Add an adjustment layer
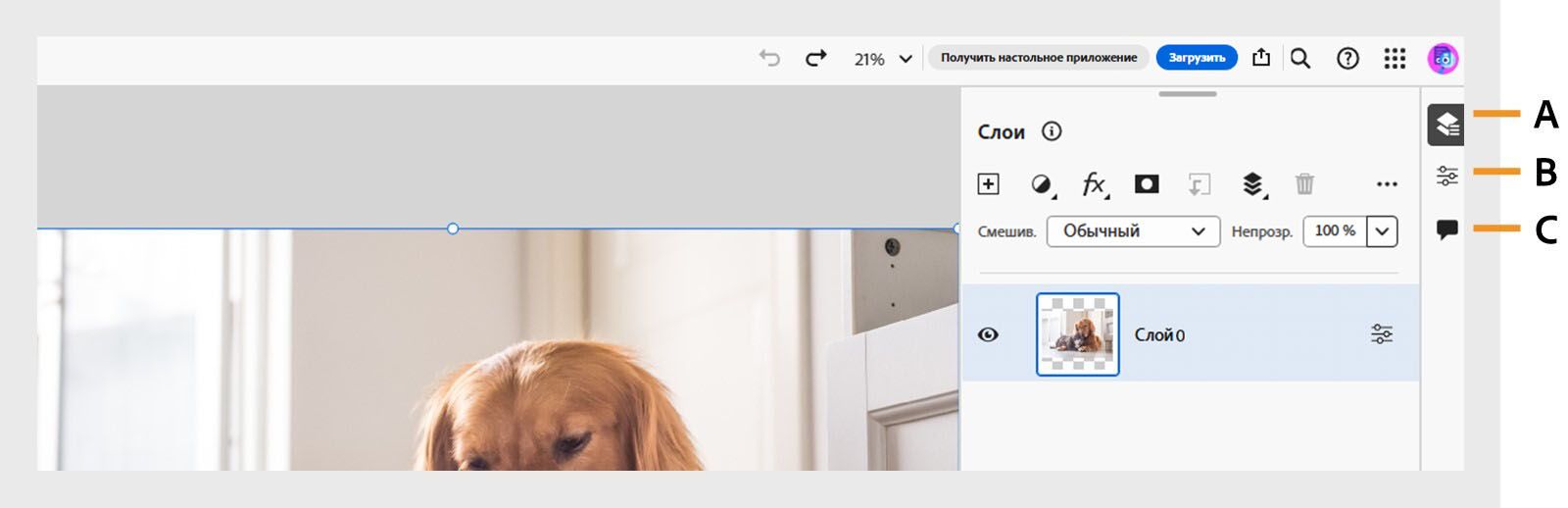1568x508 pixels. coord(1043,184)
